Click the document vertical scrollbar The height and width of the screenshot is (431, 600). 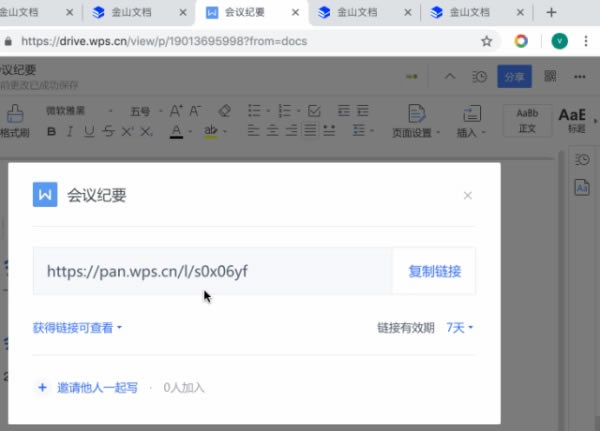(x=561, y=287)
